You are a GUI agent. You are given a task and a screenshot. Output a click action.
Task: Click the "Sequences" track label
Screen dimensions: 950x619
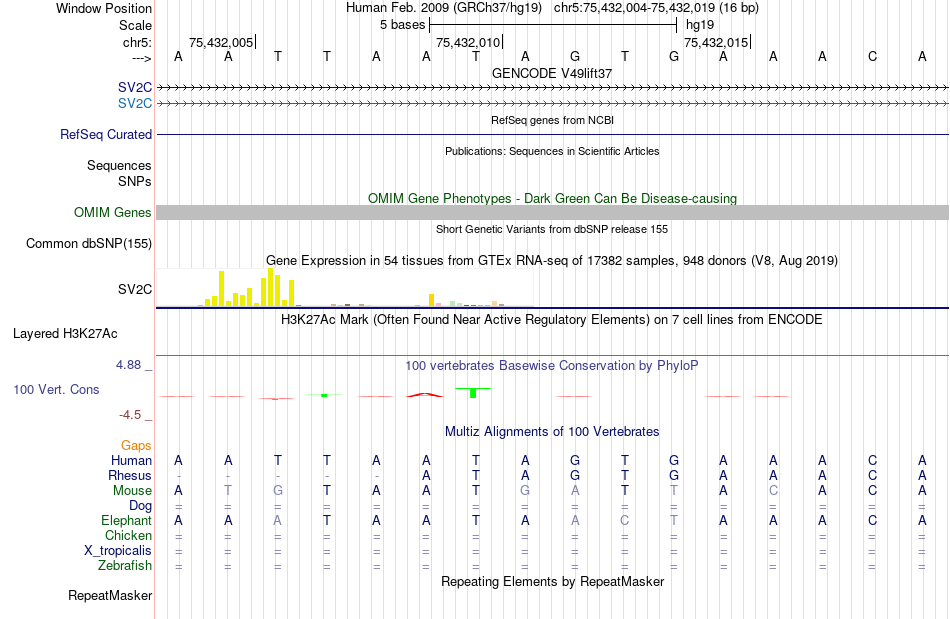(119, 165)
